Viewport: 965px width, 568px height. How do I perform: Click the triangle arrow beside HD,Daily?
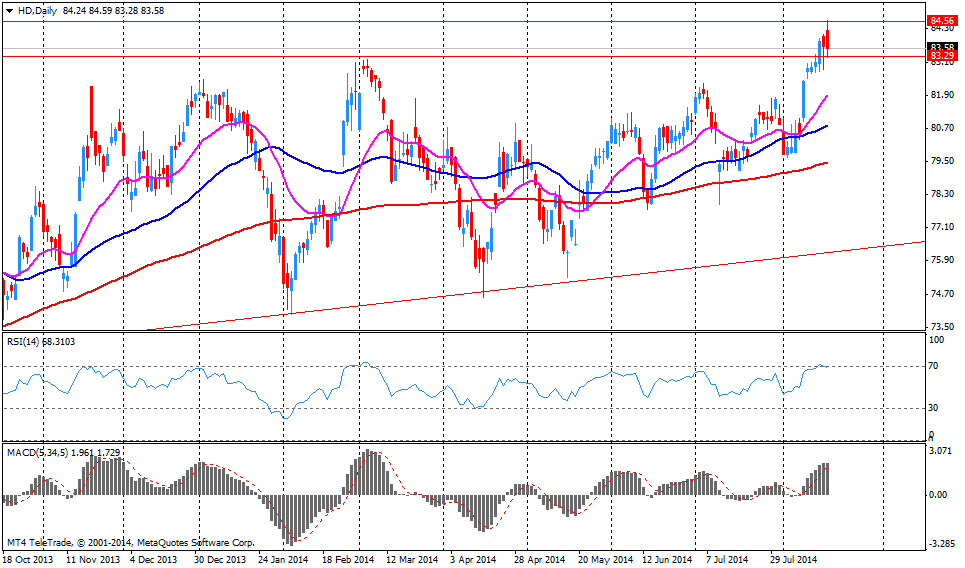[x=9, y=9]
